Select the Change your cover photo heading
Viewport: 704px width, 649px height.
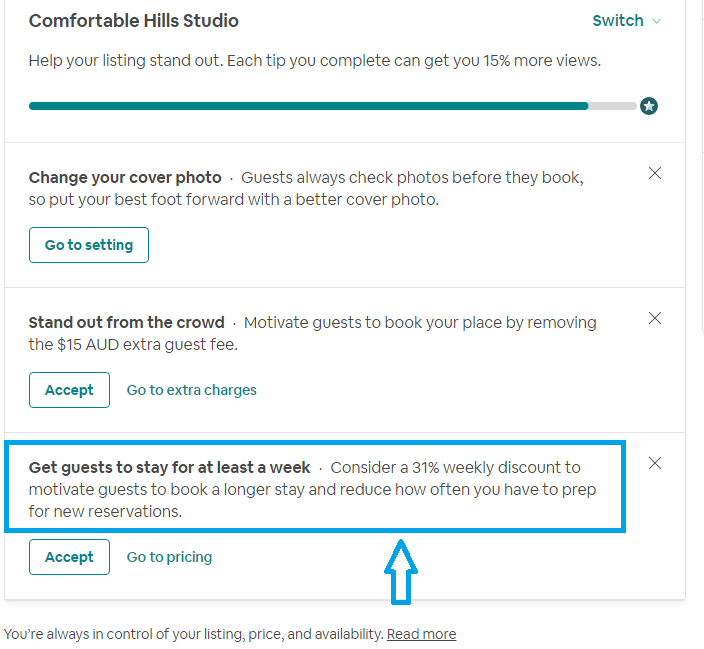tap(125, 177)
